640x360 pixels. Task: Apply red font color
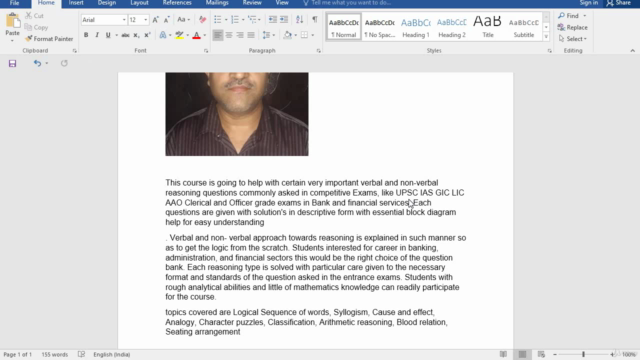pyautogui.click(x=196, y=36)
